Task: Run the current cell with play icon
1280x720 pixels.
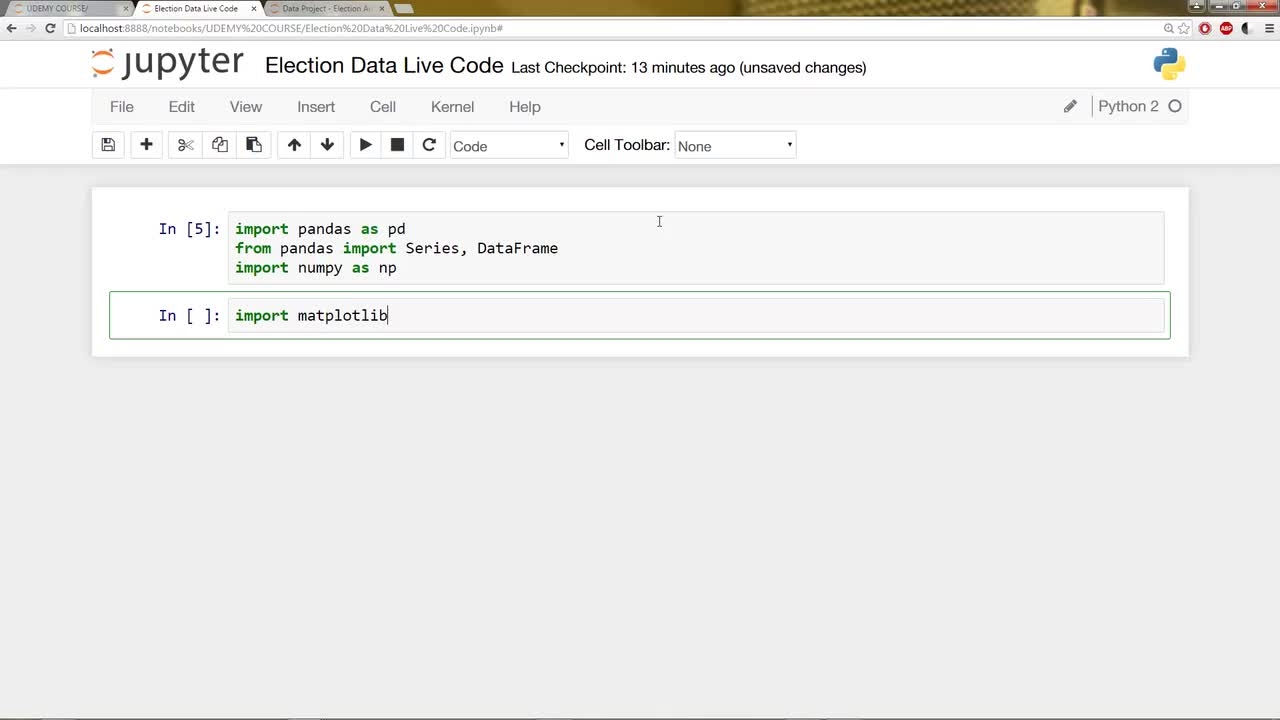Action: coord(365,145)
